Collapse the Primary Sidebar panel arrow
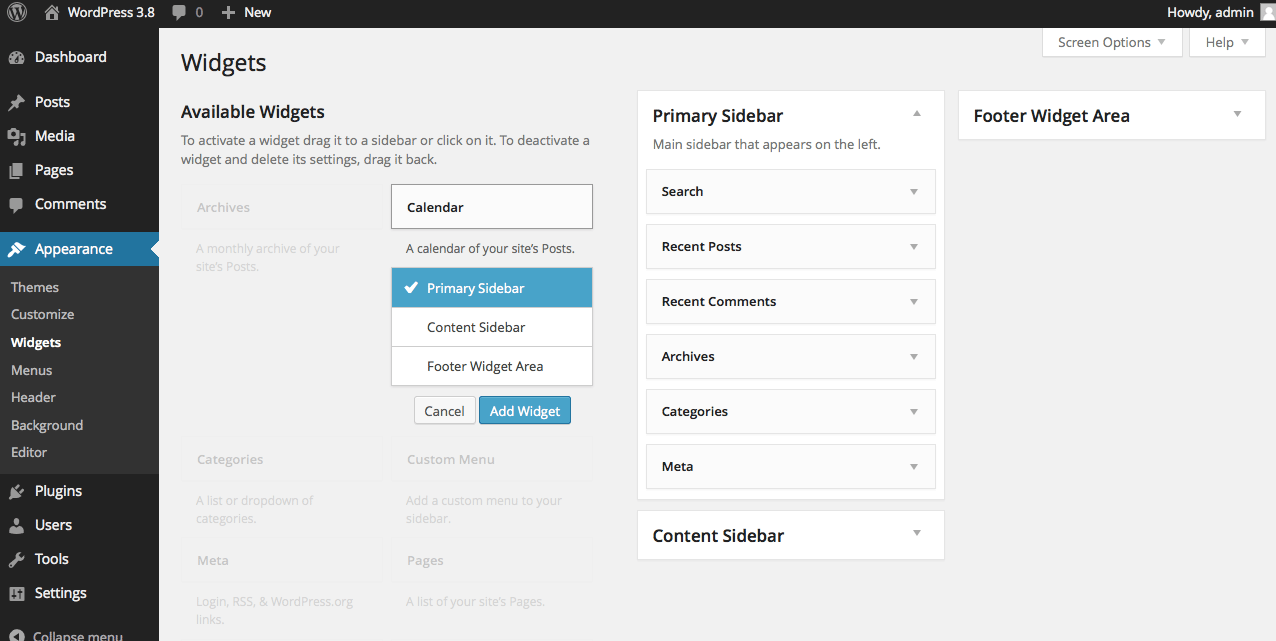This screenshot has height=641, width=1276. (917, 114)
